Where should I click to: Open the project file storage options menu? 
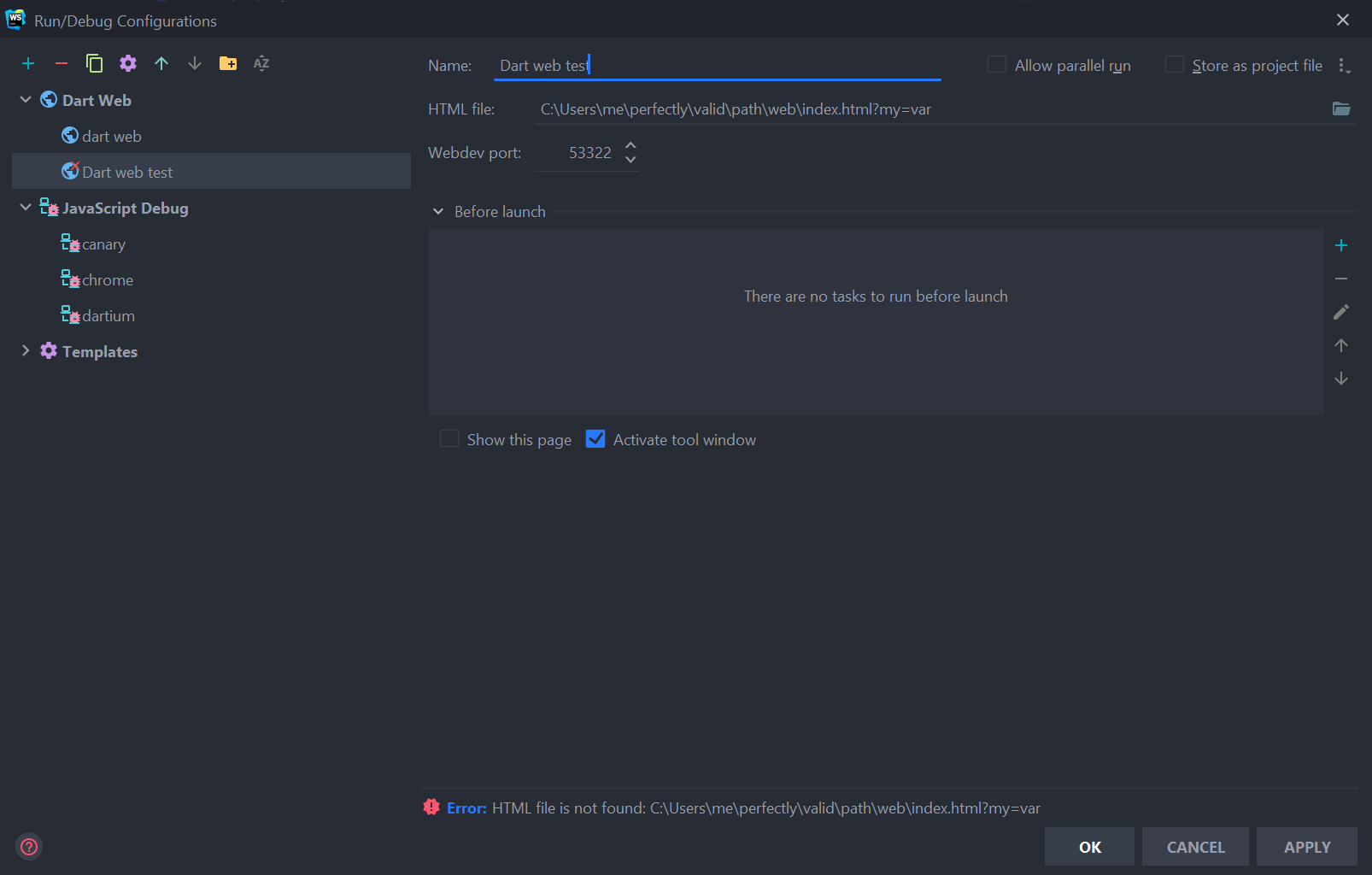[1344, 66]
